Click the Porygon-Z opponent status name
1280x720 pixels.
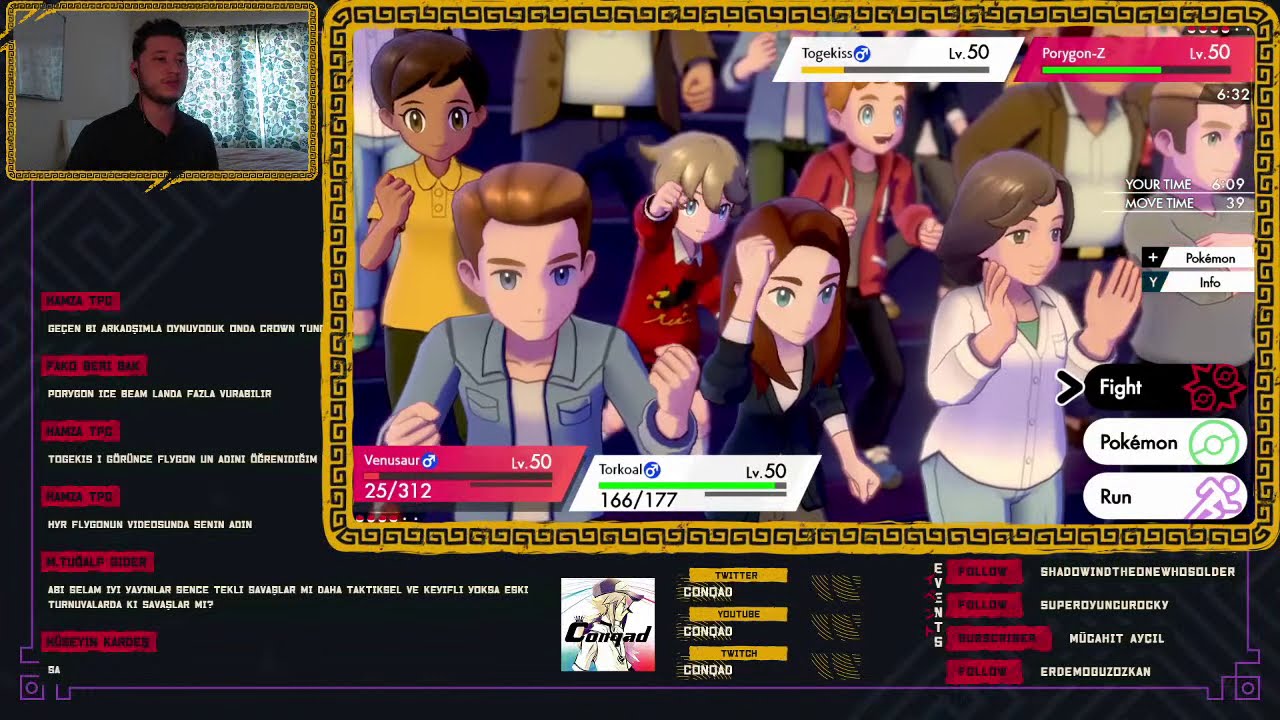point(1073,54)
